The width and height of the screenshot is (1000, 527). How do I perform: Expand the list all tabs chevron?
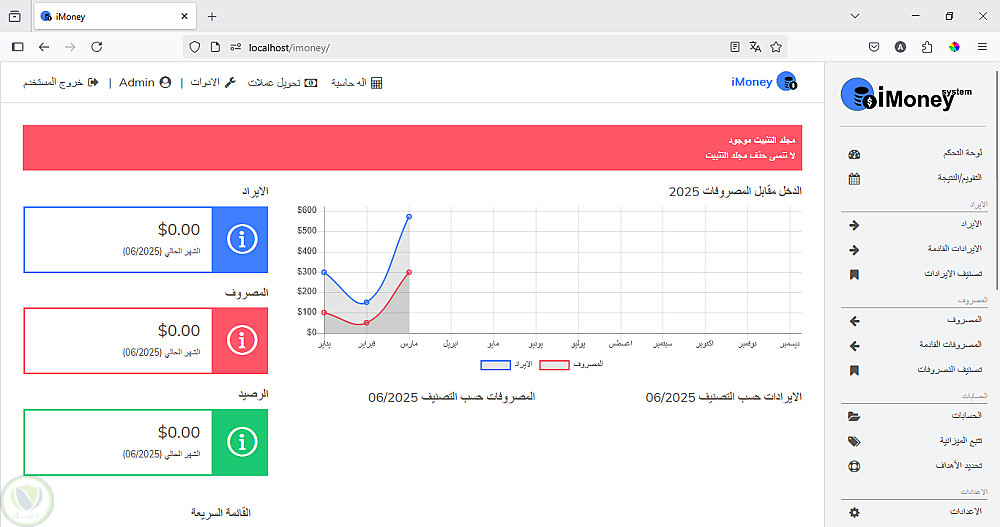[855, 16]
